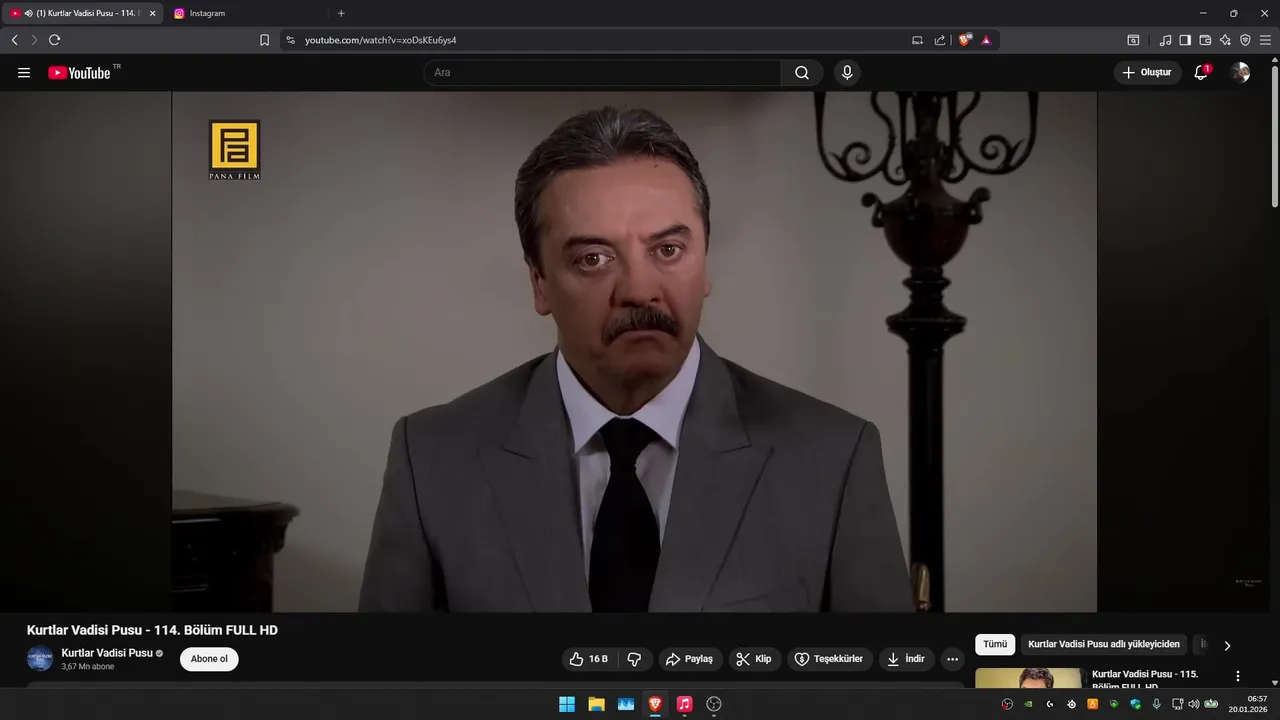Open OBS Studio from taskbar

(x=714, y=704)
